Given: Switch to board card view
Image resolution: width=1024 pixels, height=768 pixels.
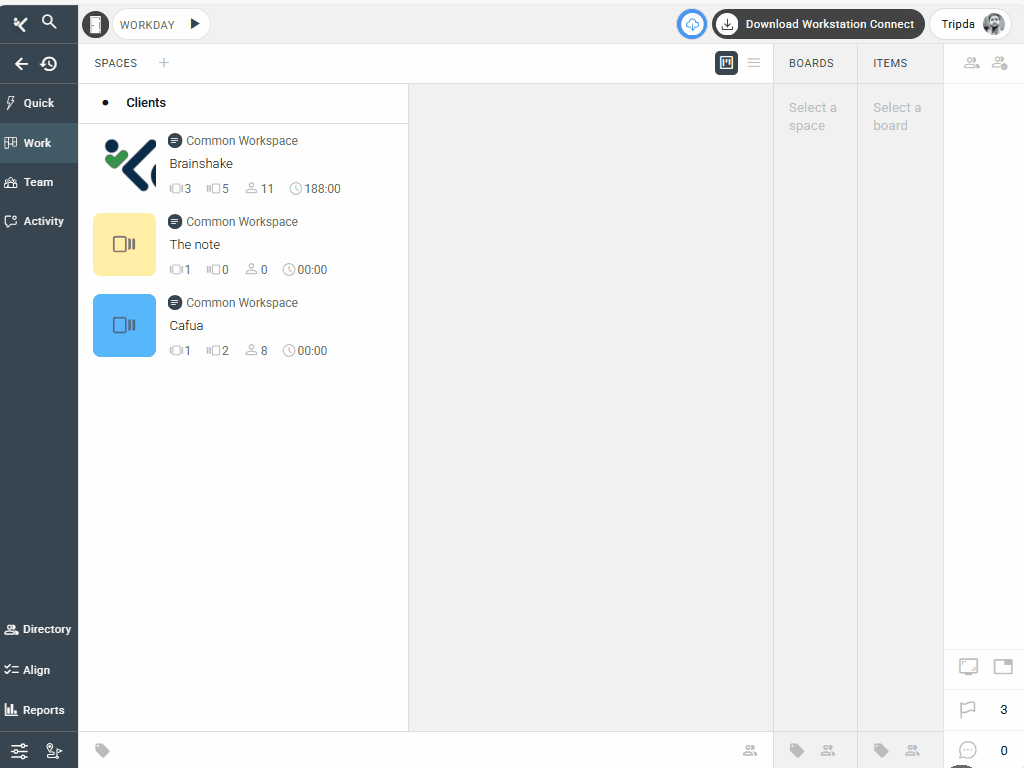Looking at the screenshot, I should (726, 63).
